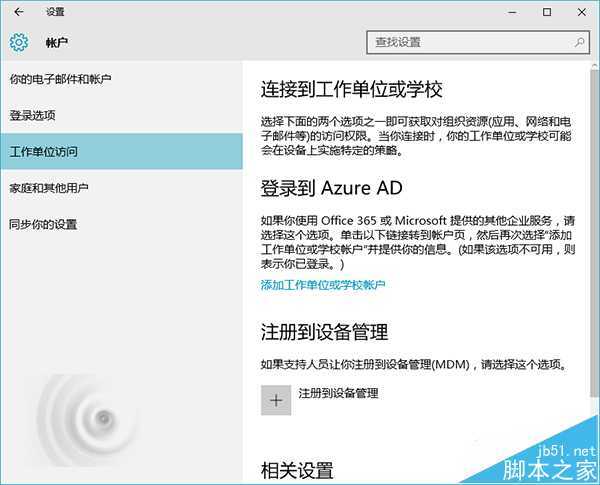Viewport: 600px width, 485px height.
Task: Go back with the arrow icon
Action: coord(18,12)
